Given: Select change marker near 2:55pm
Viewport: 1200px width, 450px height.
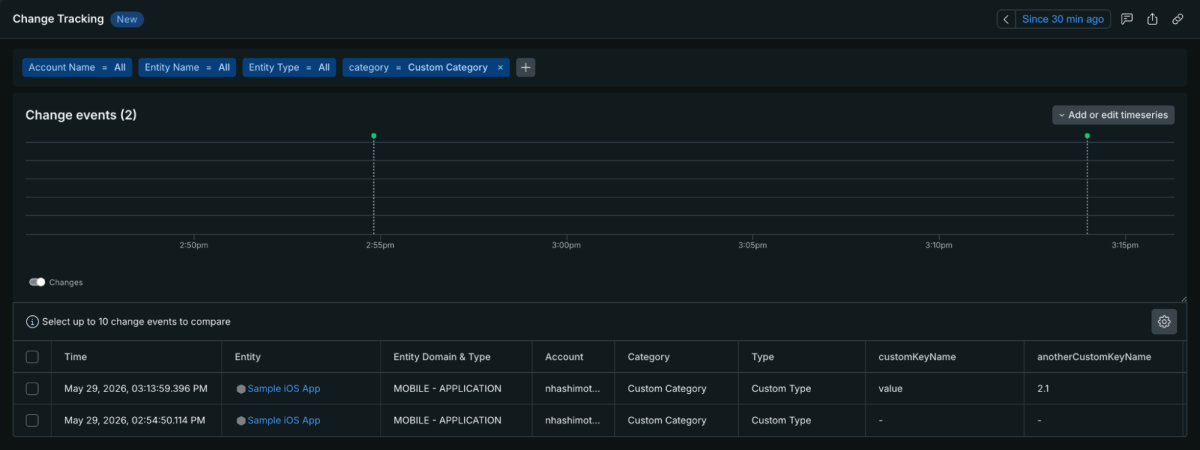Looking at the screenshot, I should pyautogui.click(x=373, y=135).
